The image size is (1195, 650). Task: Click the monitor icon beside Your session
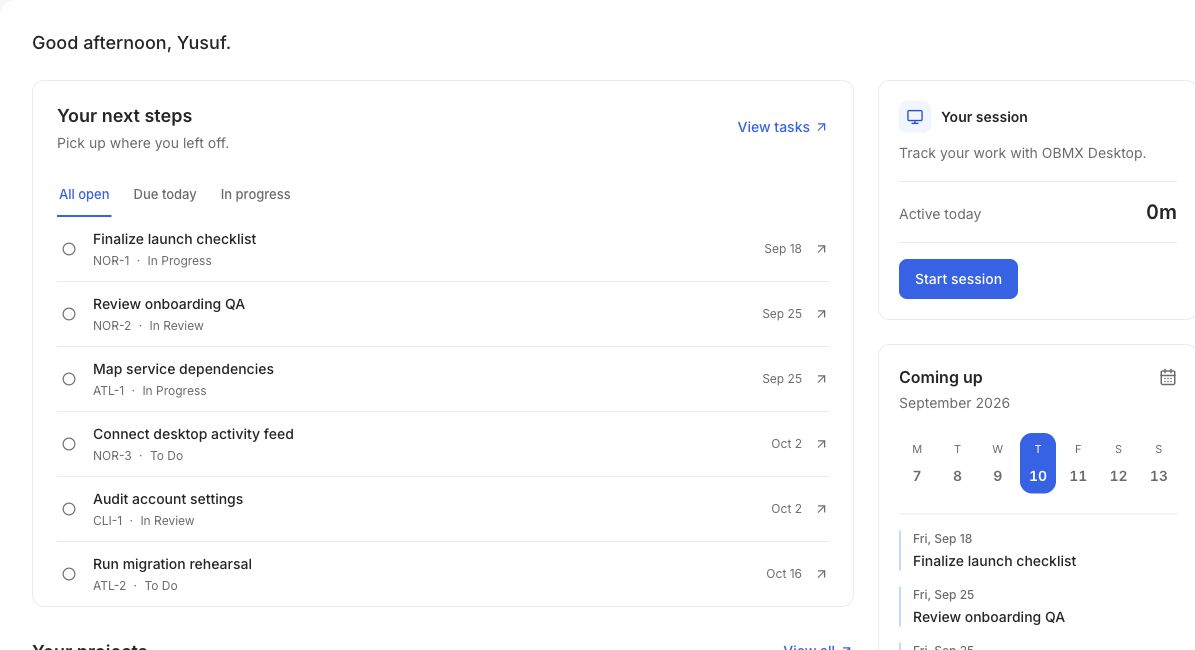point(915,117)
